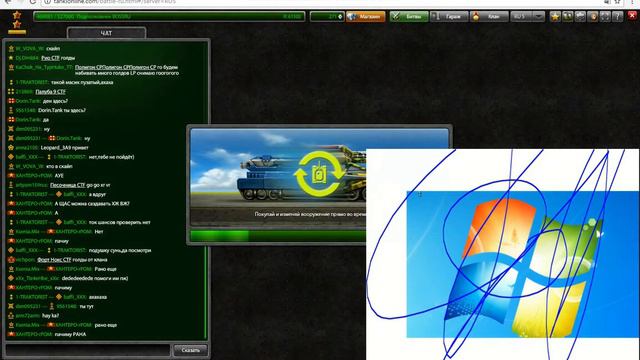Switch to fullscreen with the fullscreen icon
Viewport: 640px width, 360px height.
605,17
